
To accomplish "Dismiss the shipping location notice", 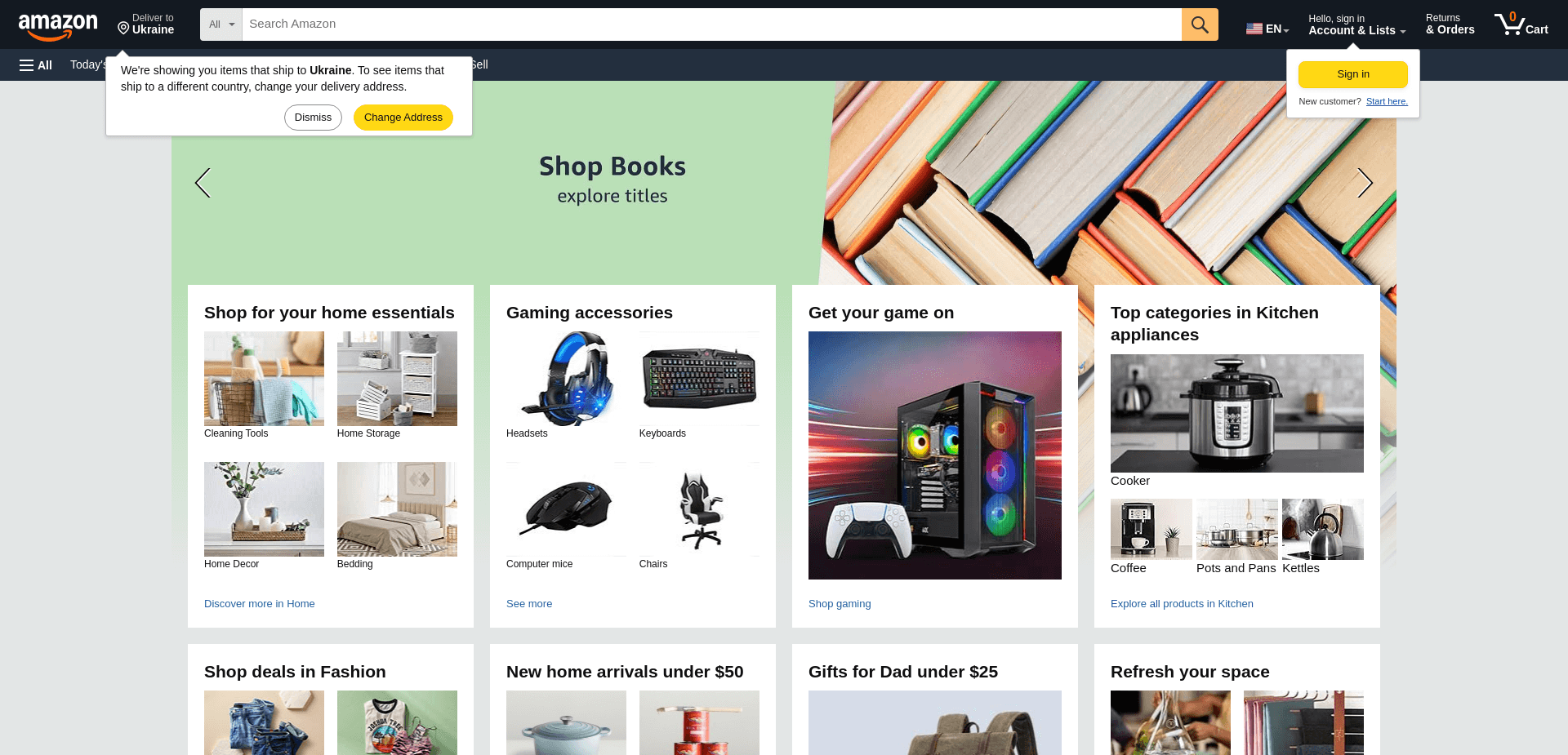I will 313,118.
